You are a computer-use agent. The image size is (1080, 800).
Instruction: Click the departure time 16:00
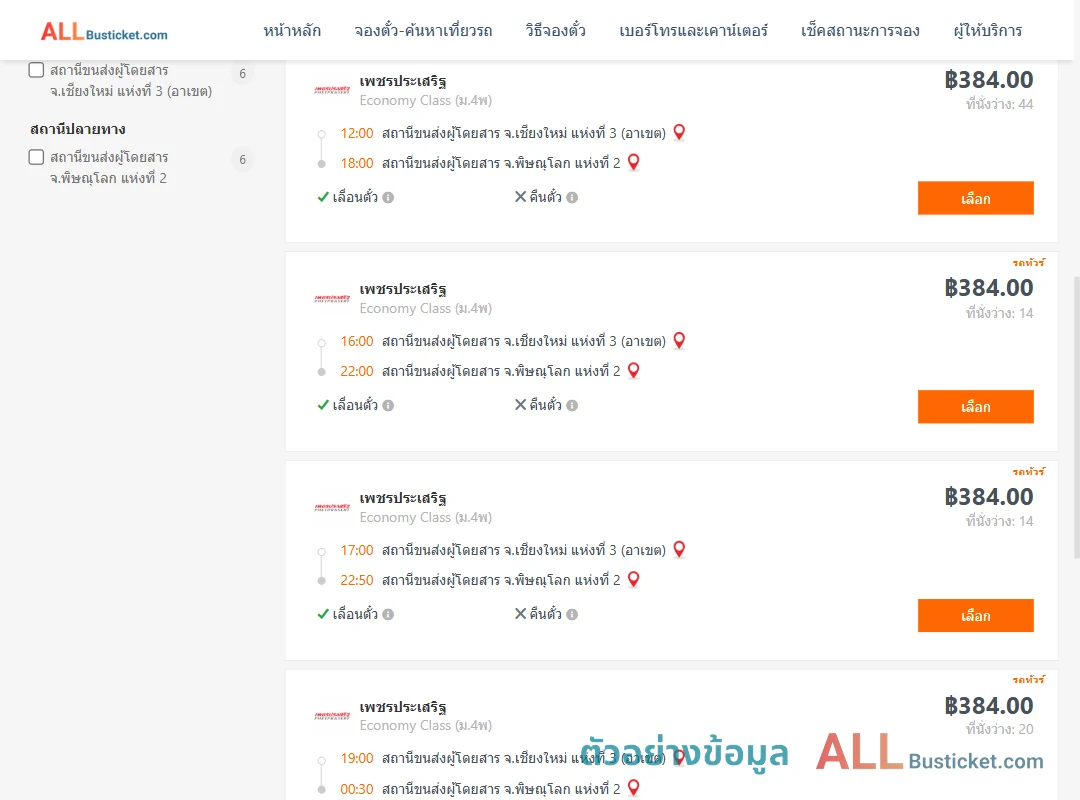tap(357, 341)
